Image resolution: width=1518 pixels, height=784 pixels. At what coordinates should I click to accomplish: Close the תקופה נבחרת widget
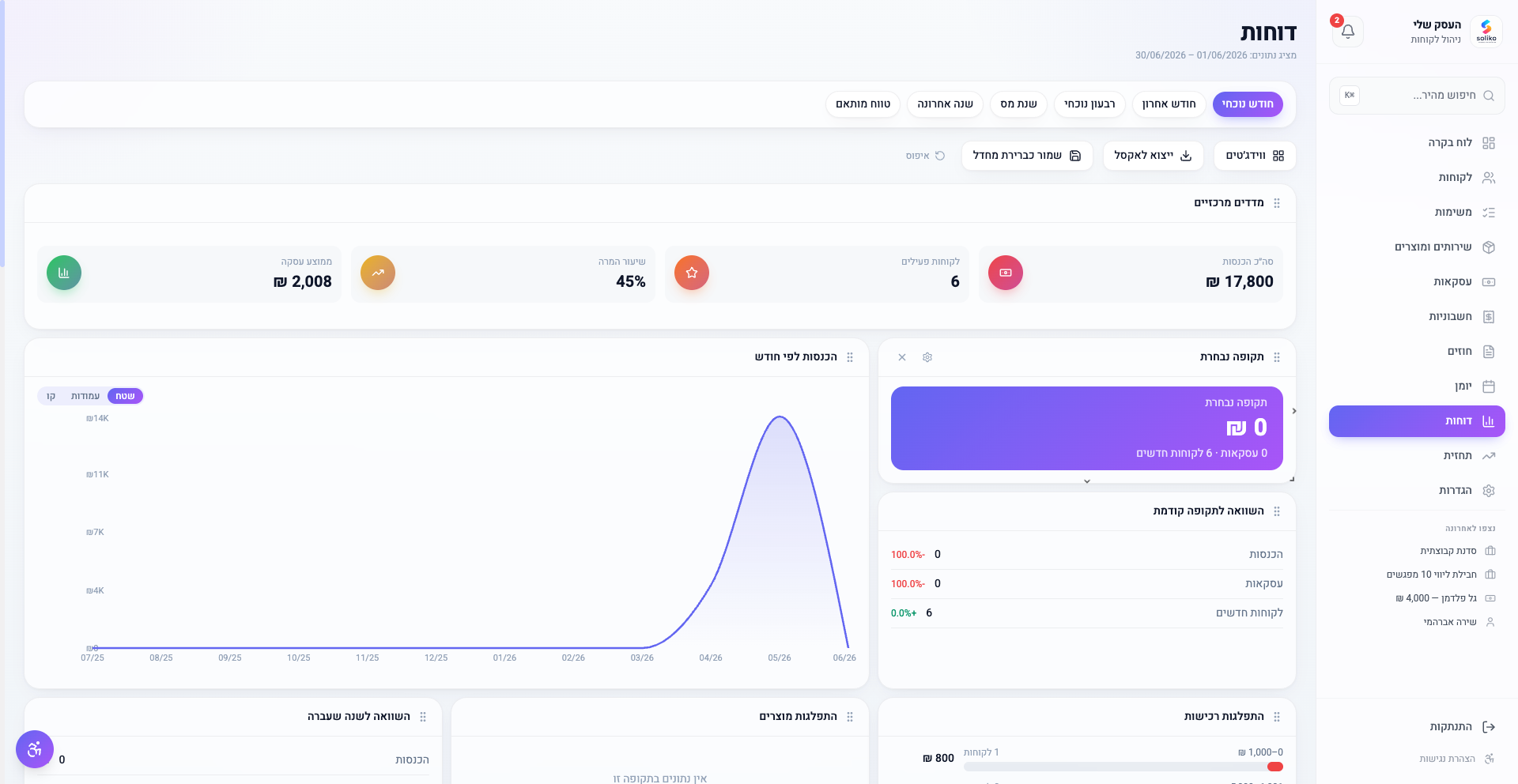(x=902, y=357)
